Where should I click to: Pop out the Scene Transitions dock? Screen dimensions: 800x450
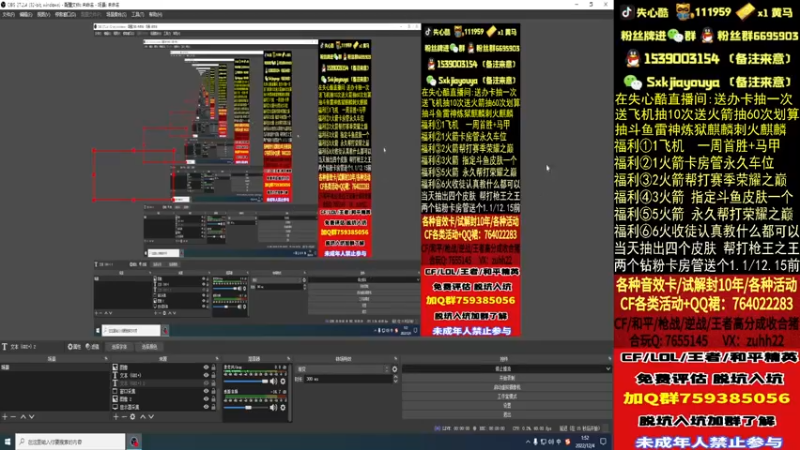pyautogui.click(x=395, y=359)
